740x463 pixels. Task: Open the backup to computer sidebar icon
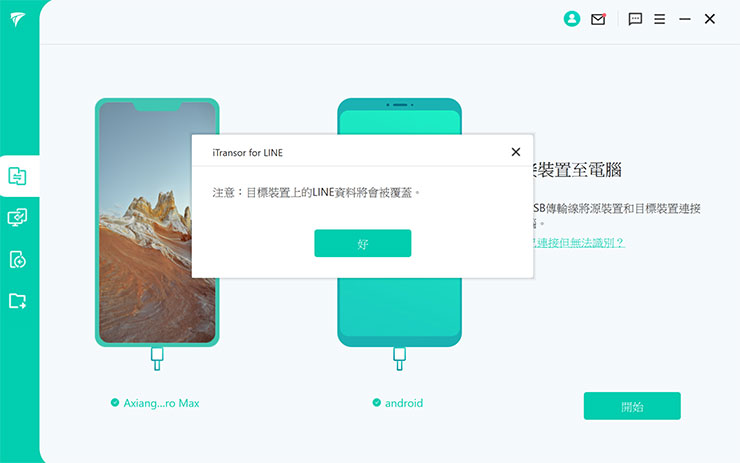coord(17,218)
